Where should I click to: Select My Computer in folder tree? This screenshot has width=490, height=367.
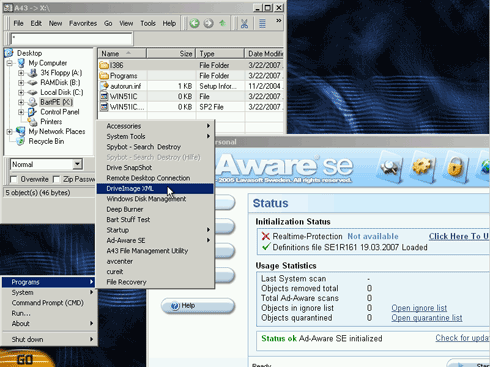pyautogui.click(x=48, y=63)
